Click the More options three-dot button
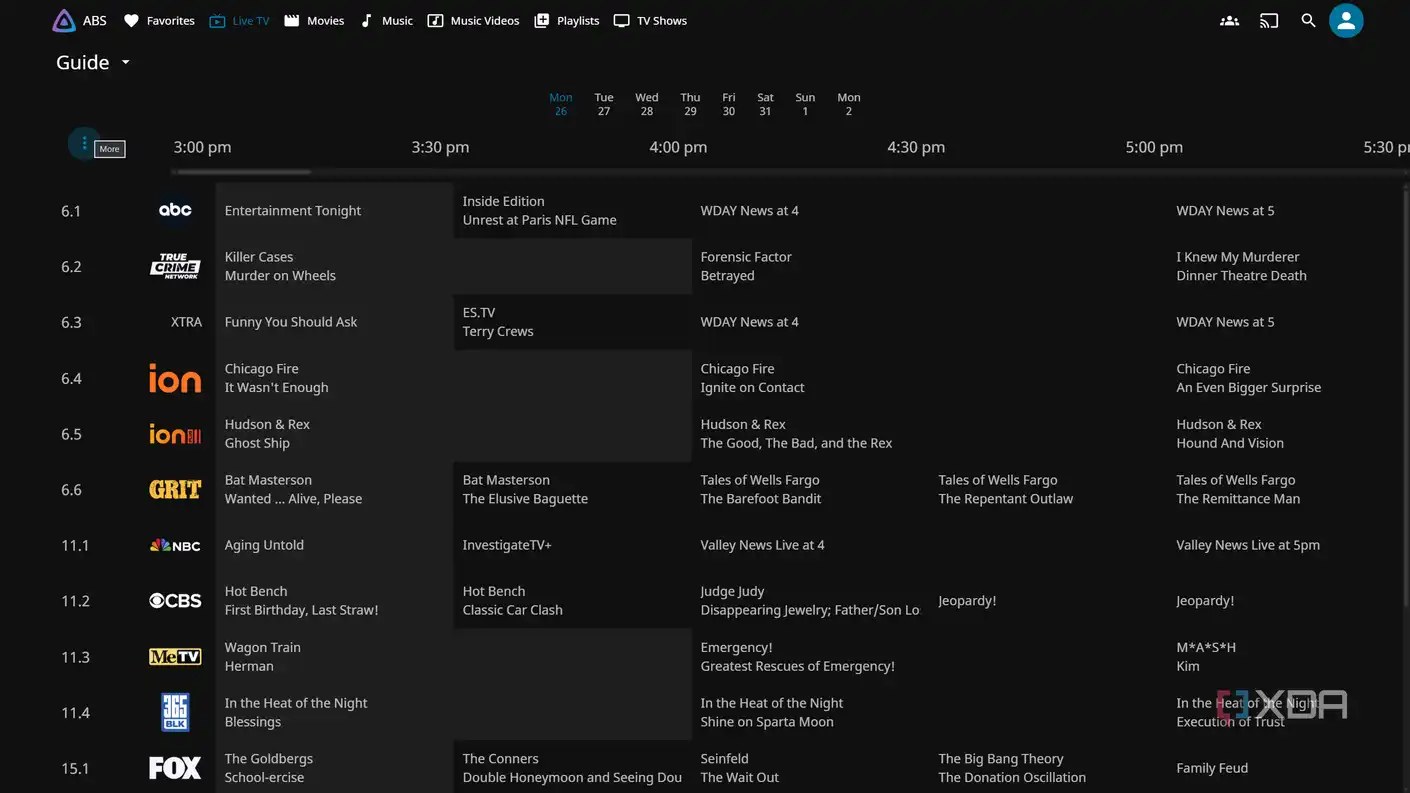Viewport: 1410px width, 793px height. pos(84,143)
